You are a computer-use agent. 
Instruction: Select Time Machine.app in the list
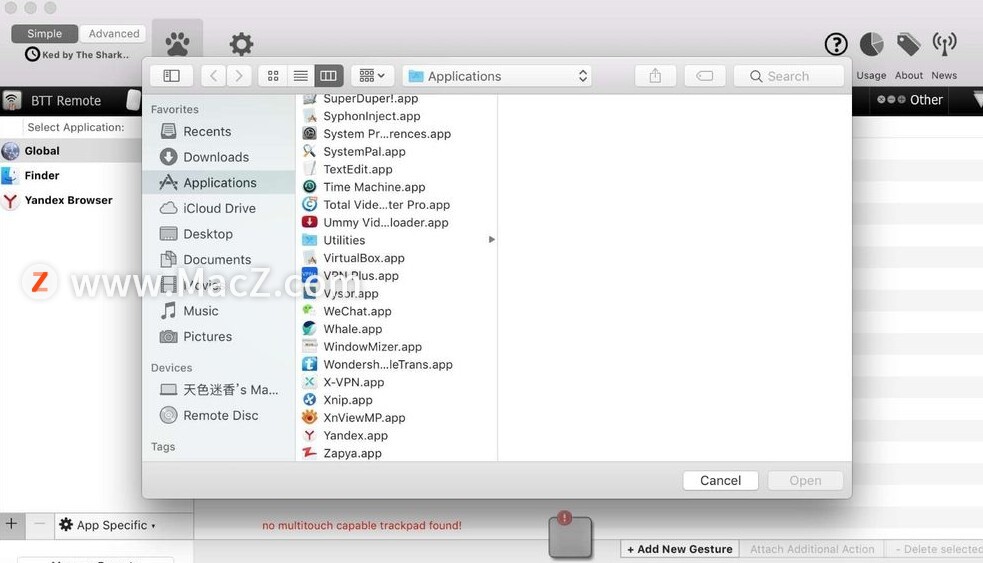point(396,187)
